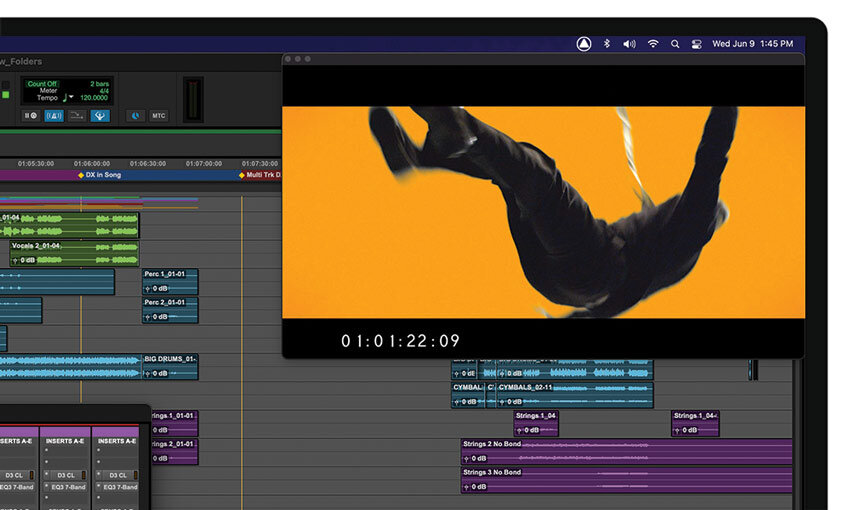
Task: Select the BIG DRUMS_01 clip
Action: click(170, 366)
